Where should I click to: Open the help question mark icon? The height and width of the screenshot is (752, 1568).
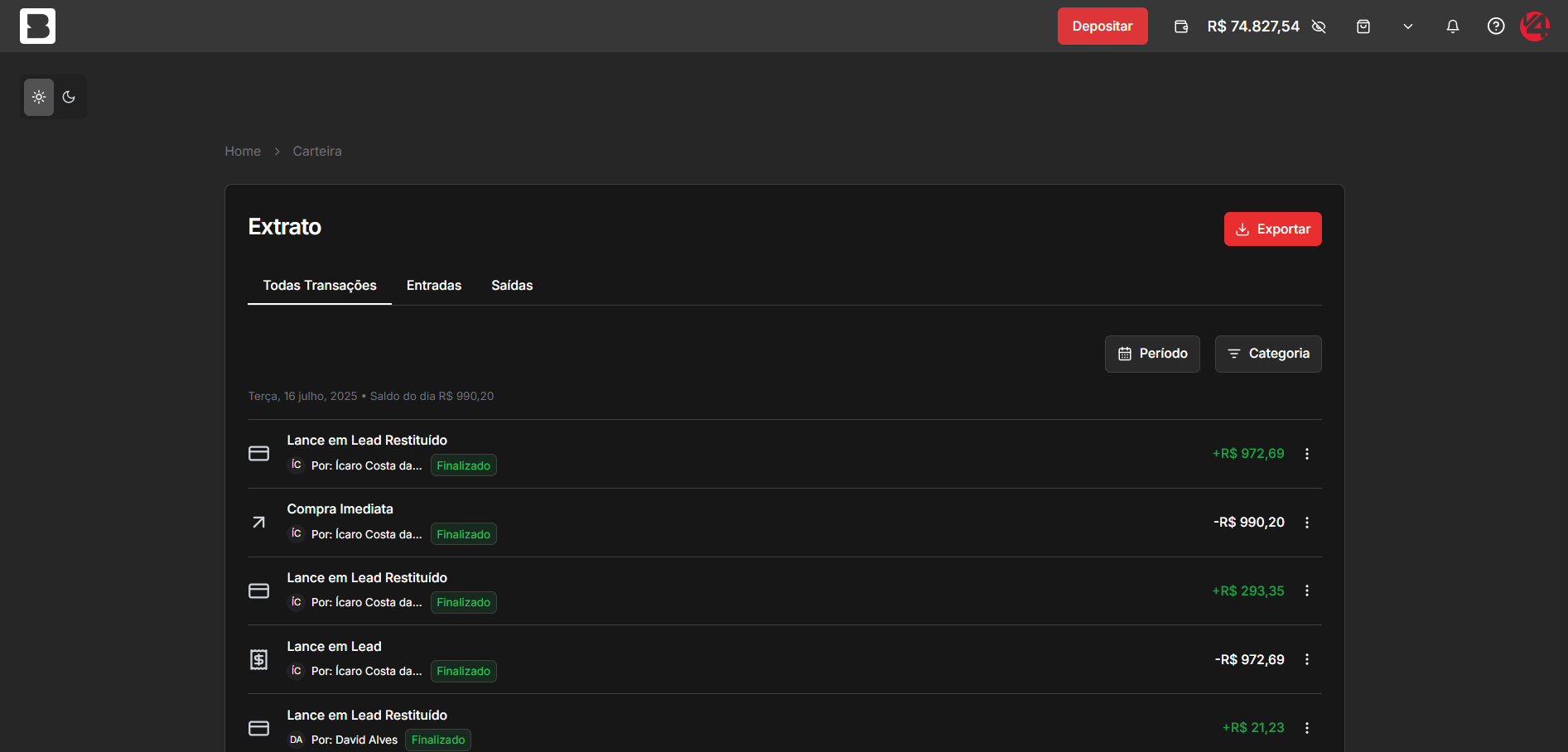coord(1495,27)
